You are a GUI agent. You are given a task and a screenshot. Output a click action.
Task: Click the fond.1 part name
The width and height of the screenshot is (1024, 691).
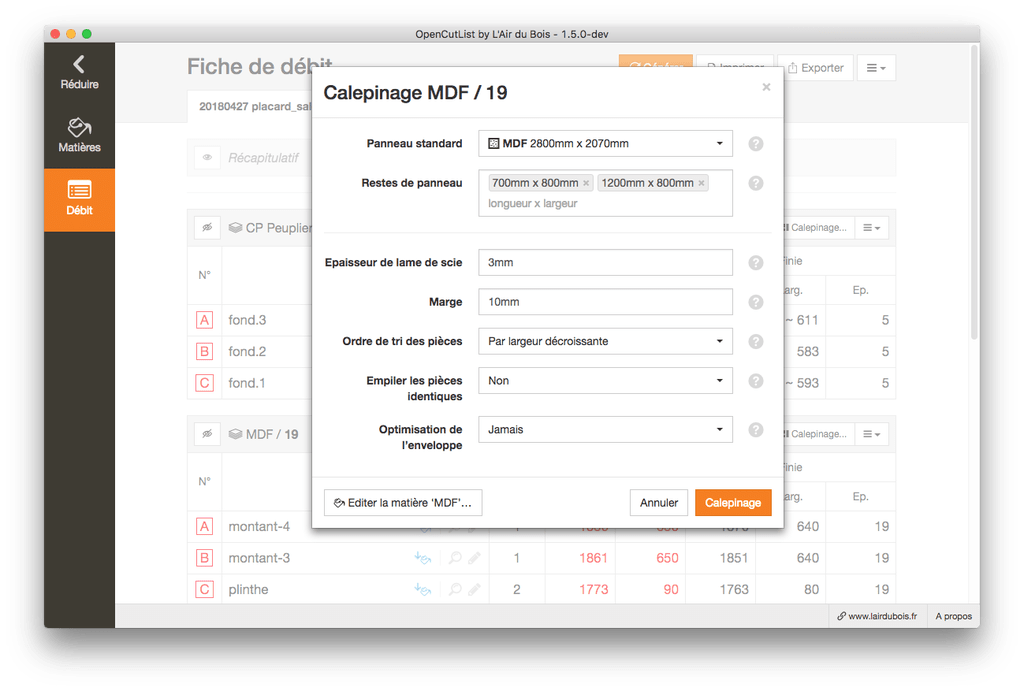(247, 383)
